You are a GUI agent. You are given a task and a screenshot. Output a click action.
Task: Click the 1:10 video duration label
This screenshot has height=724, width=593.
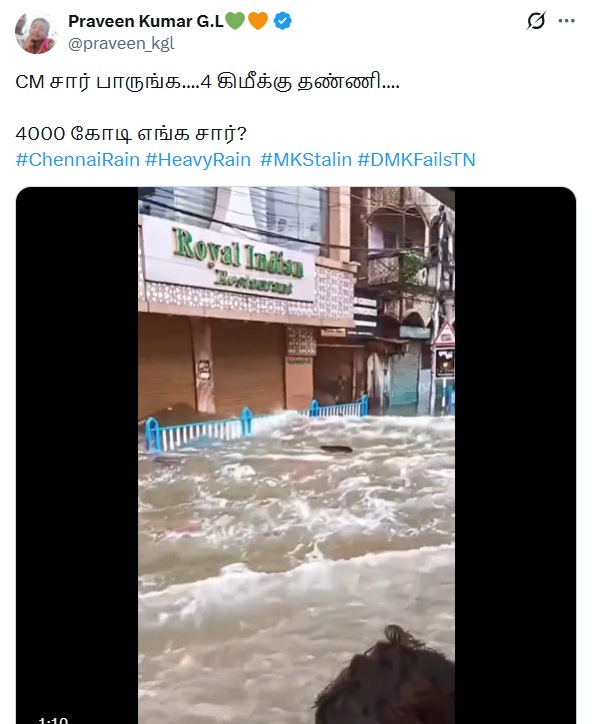53,720
